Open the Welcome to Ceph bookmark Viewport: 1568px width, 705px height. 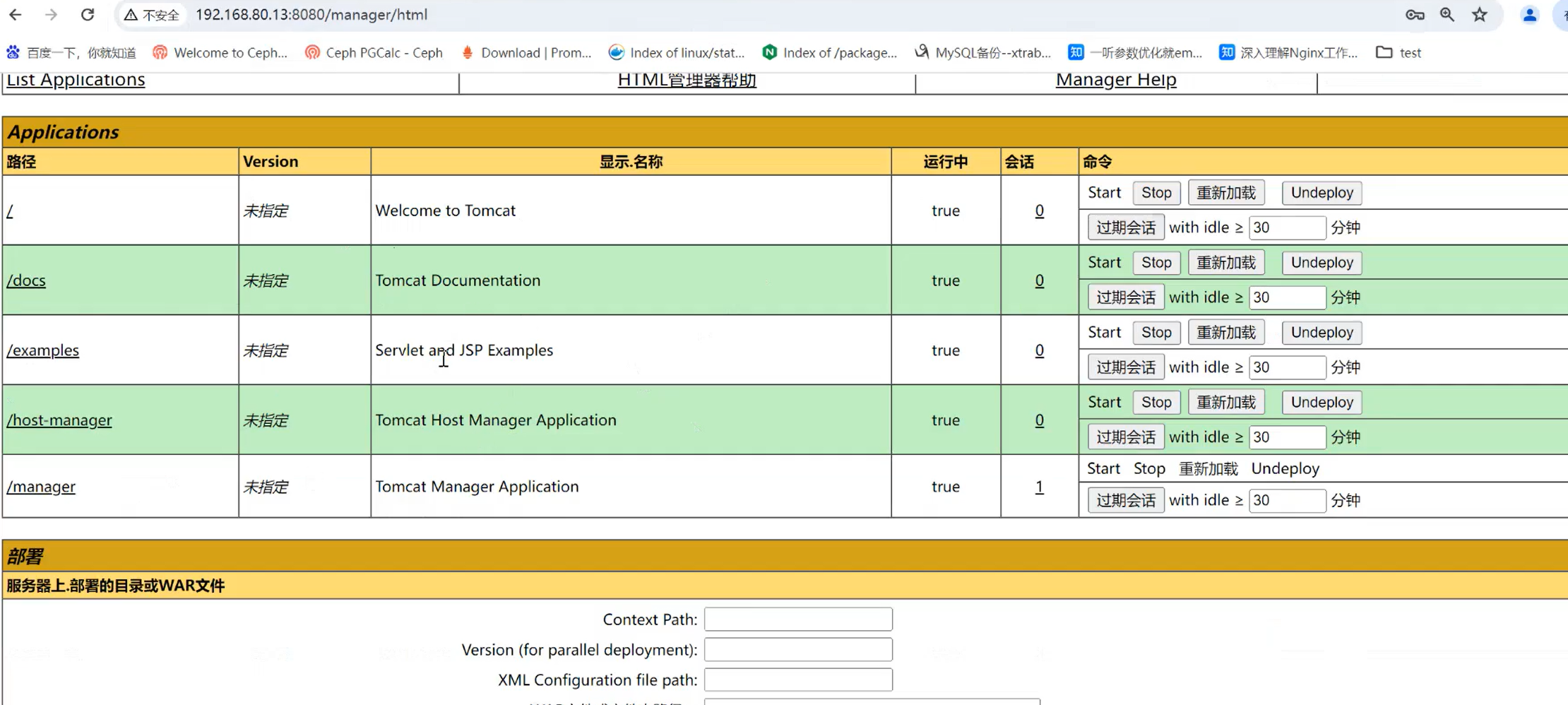(220, 52)
